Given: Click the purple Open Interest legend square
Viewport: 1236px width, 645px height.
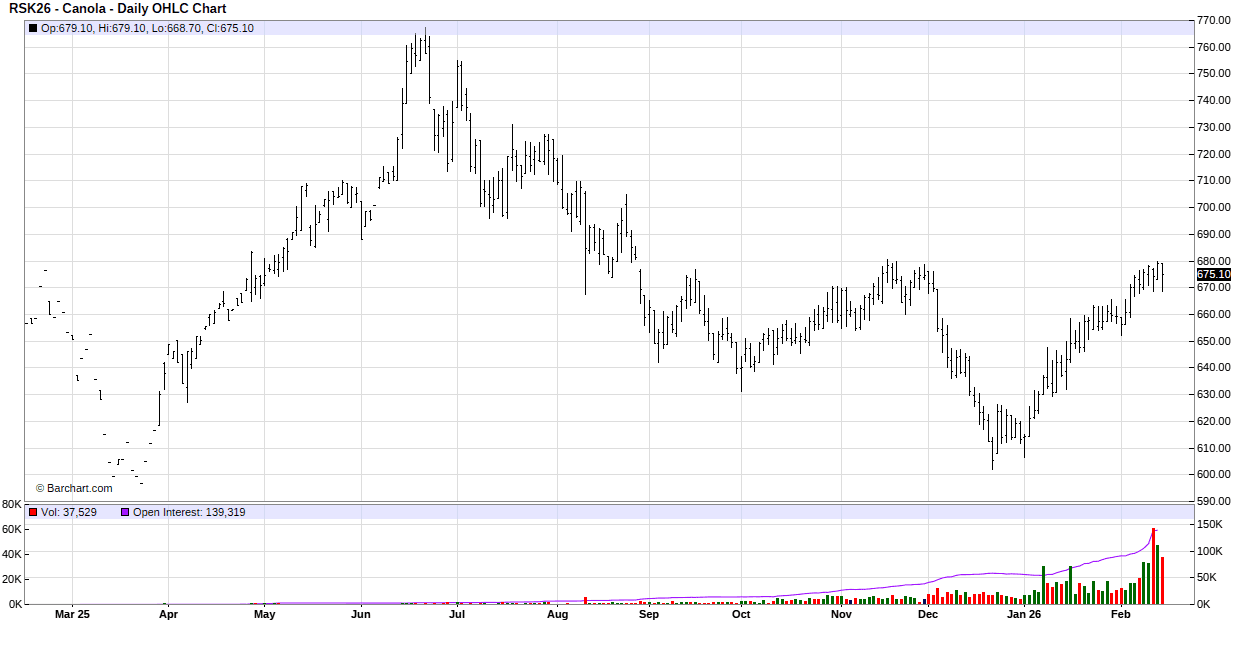Looking at the screenshot, I should pyautogui.click(x=125, y=512).
